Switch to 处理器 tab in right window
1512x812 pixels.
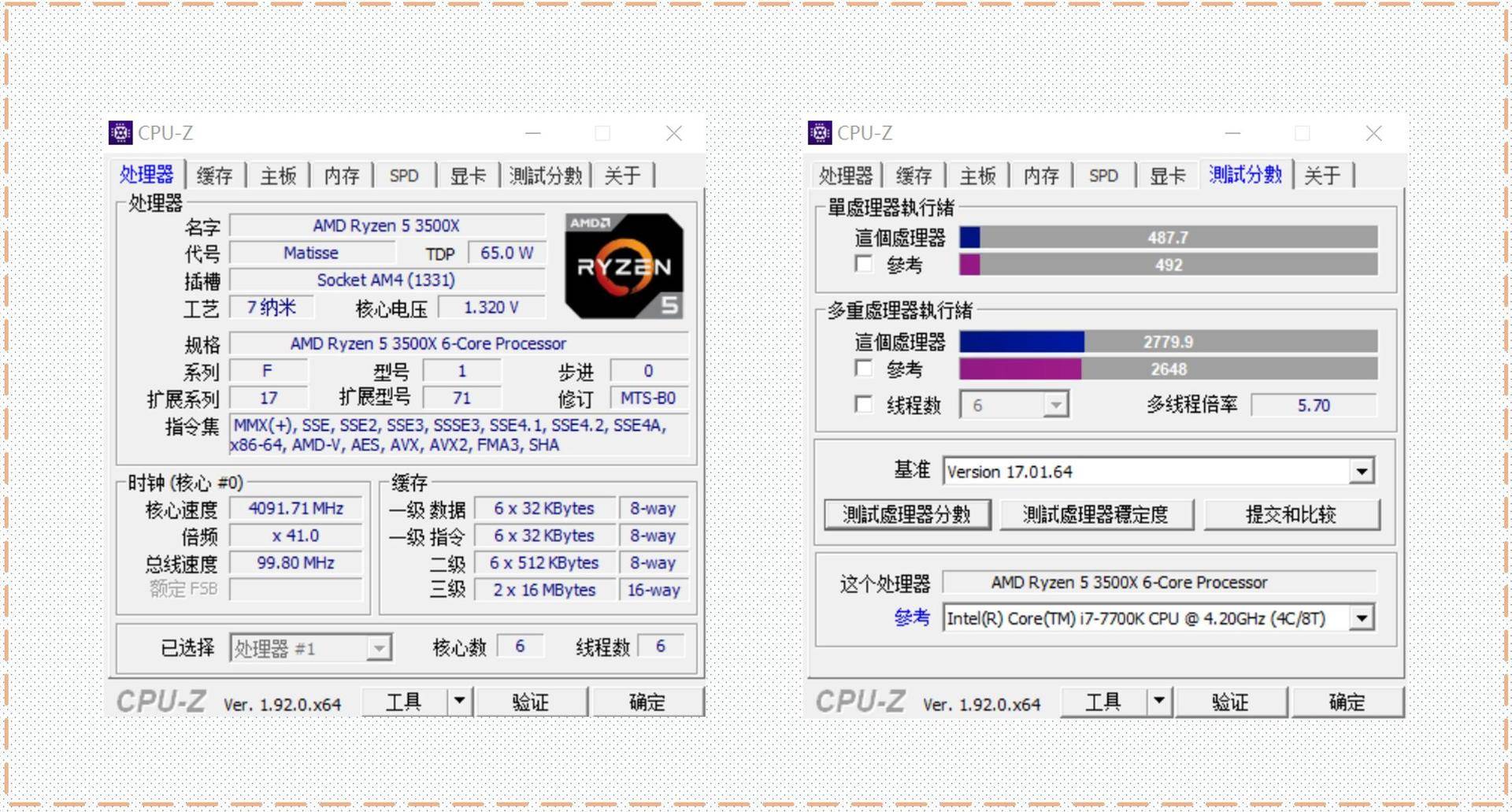[846, 176]
